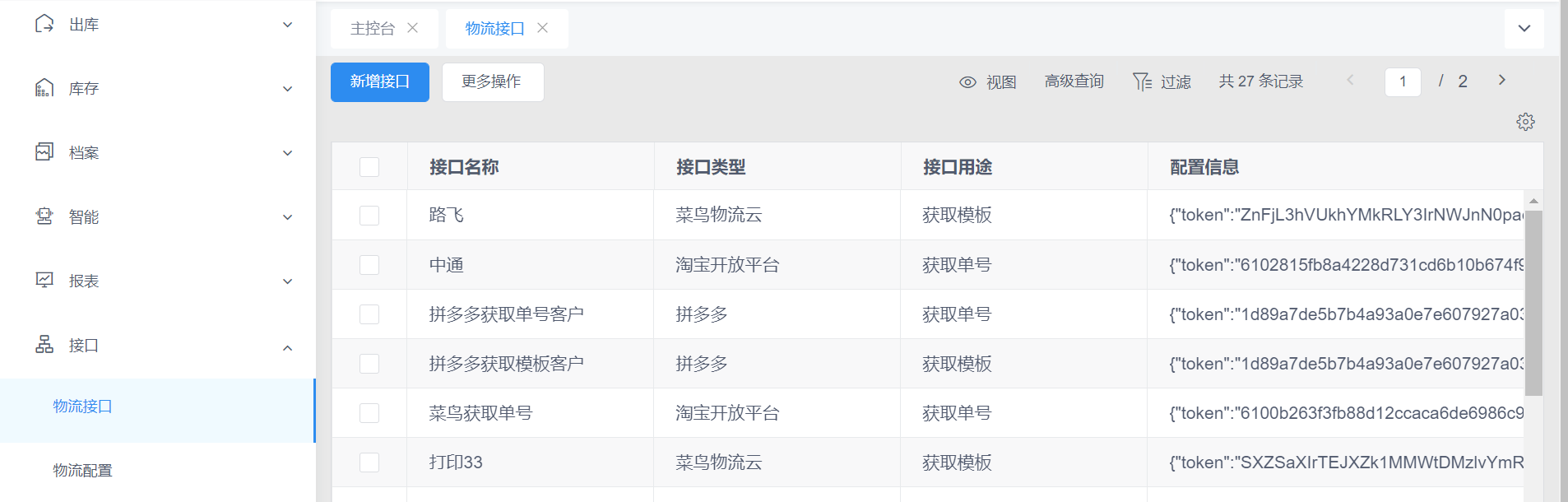Check the 中通 row checkbox
The width and height of the screenshot is (1568, 502).
(x=369, y=265)
